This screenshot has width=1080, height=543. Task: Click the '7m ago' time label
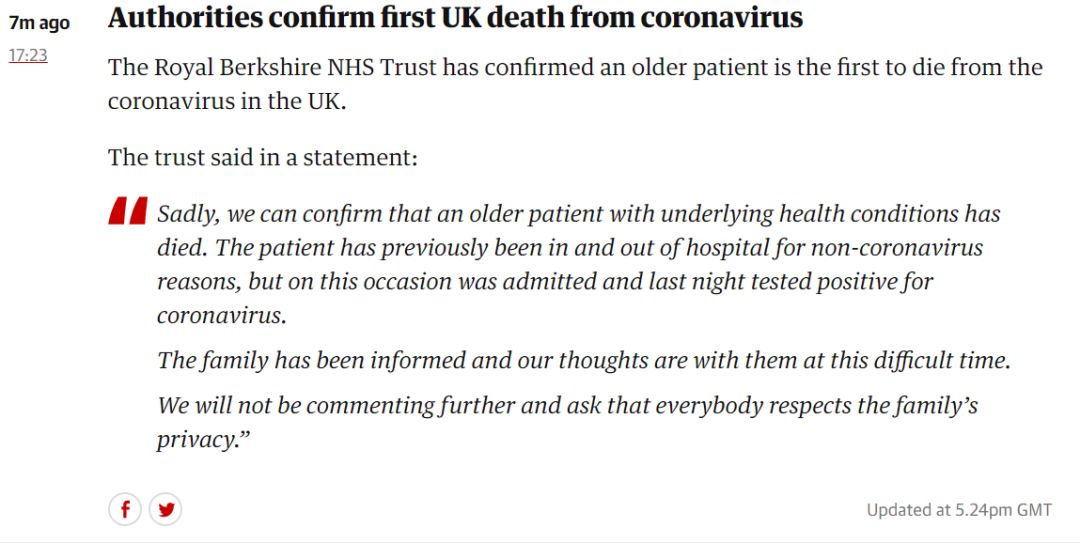point(39,23)
